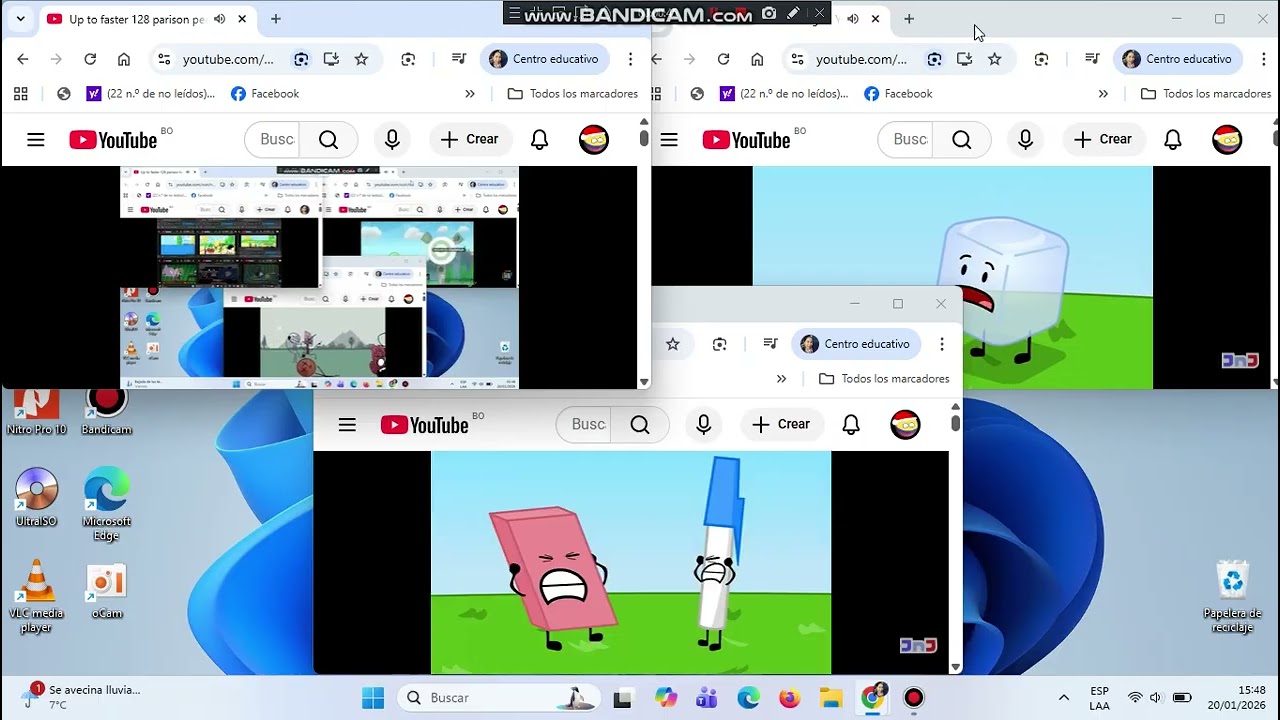Image resolution: width=1280 pixels, height=720 pixels.
Task: Open File Explorer from the taskbar
Action: pyautogui.click(x=831, y=698)
